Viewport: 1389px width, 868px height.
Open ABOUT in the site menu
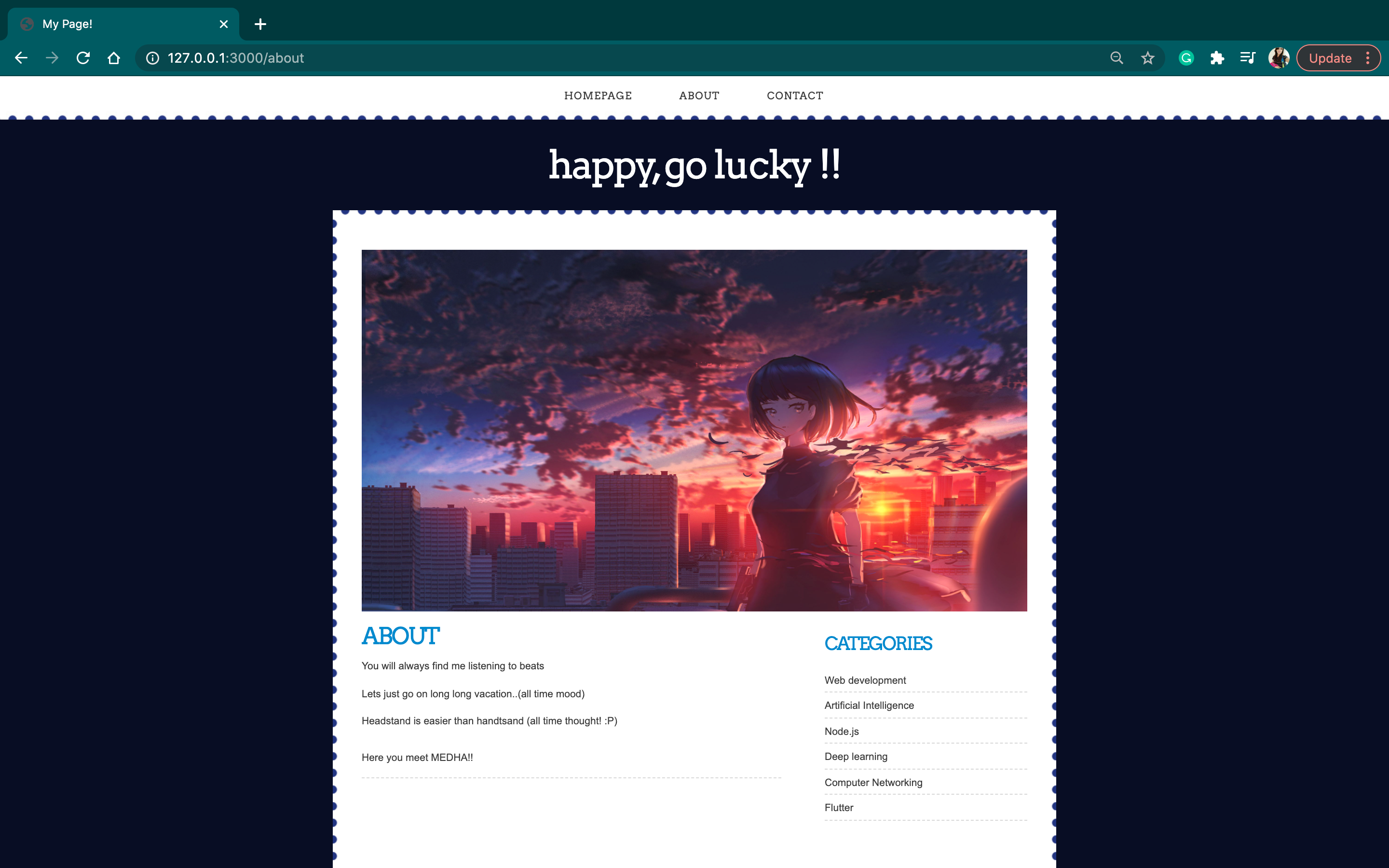(x=699, y=96)
